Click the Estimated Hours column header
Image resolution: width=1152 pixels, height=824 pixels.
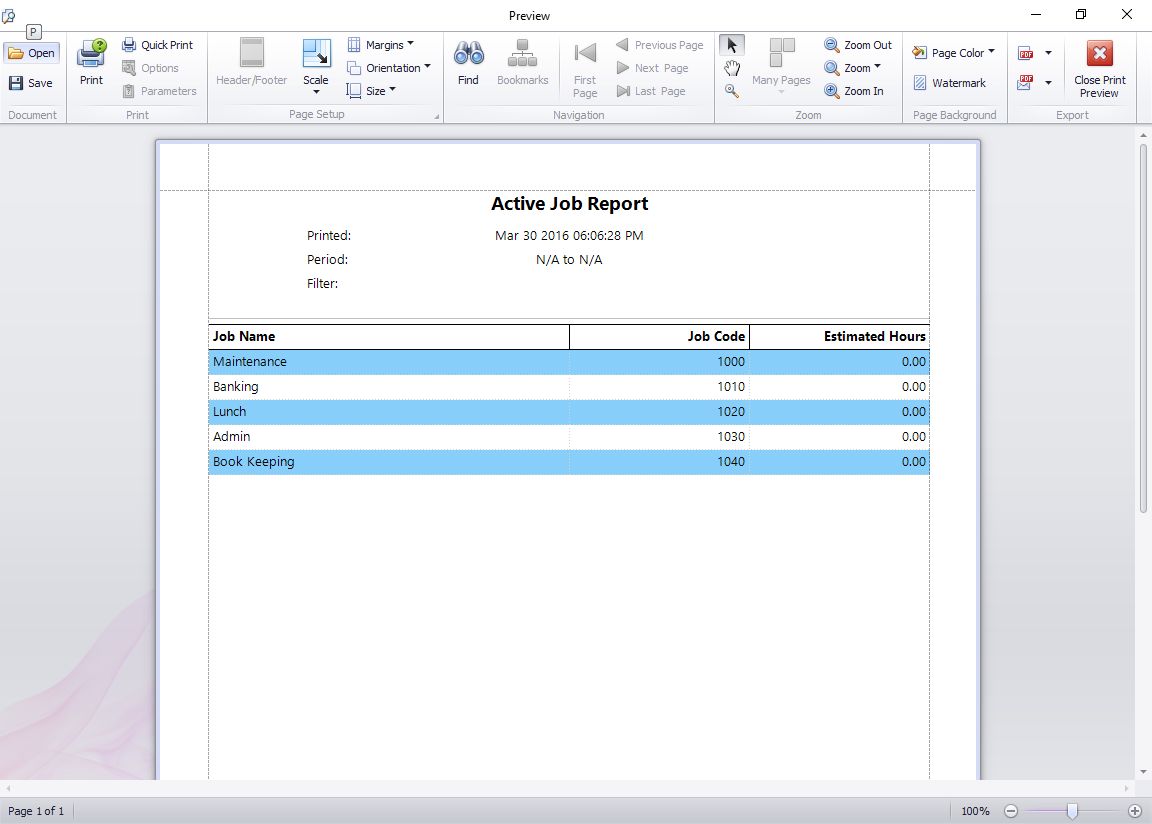pos(840,336)
